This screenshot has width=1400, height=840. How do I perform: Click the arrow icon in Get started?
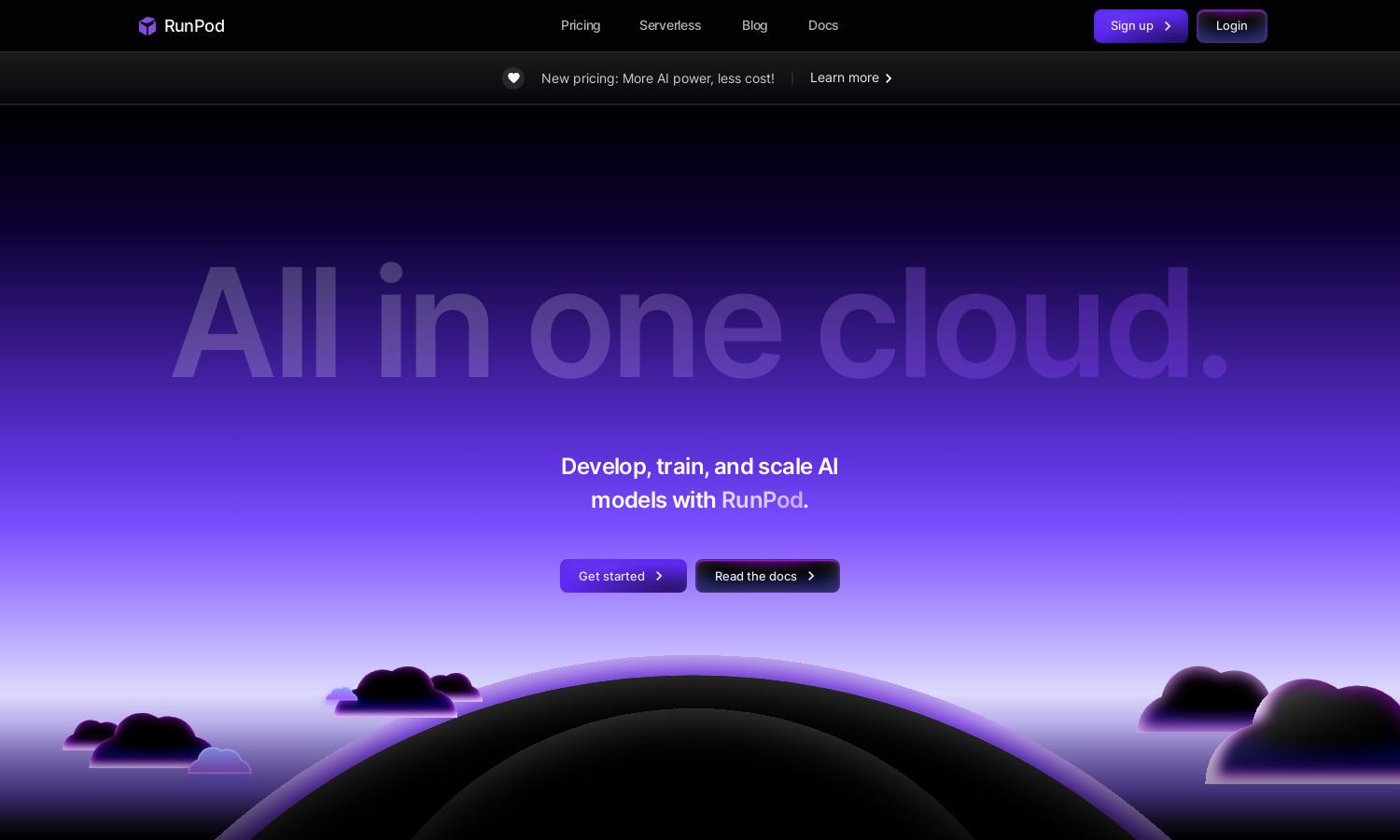(659, 576)
